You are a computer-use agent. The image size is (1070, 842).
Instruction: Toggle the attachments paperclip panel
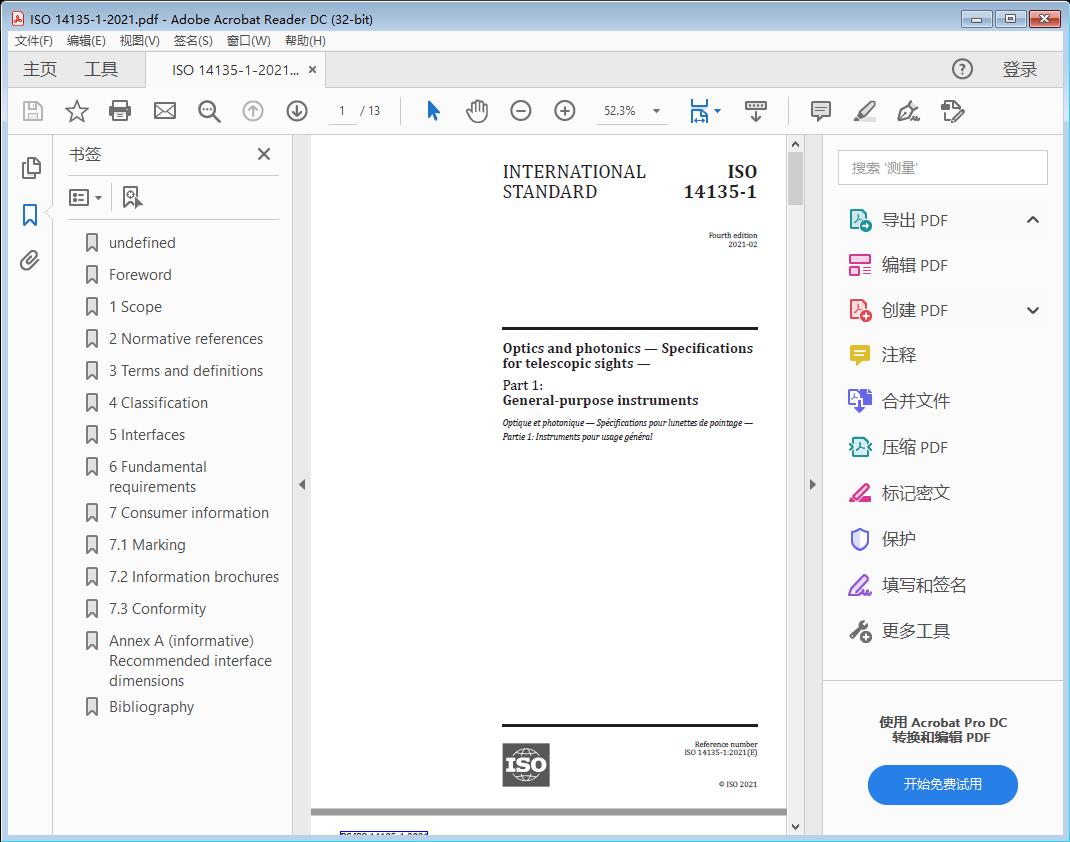[x=30, y=261]
